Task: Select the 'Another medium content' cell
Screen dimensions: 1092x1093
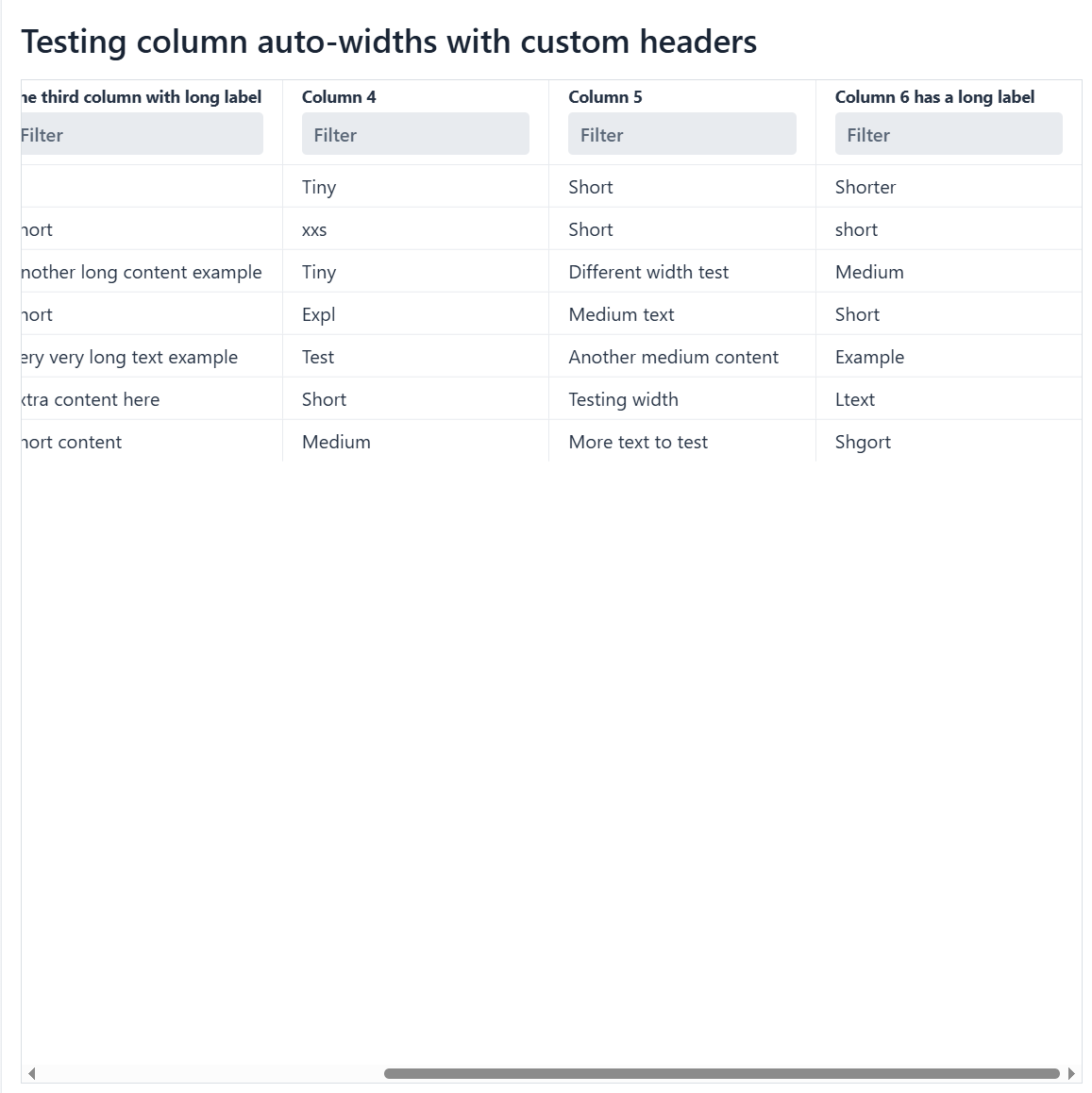Action: click(x=673, y=357)
